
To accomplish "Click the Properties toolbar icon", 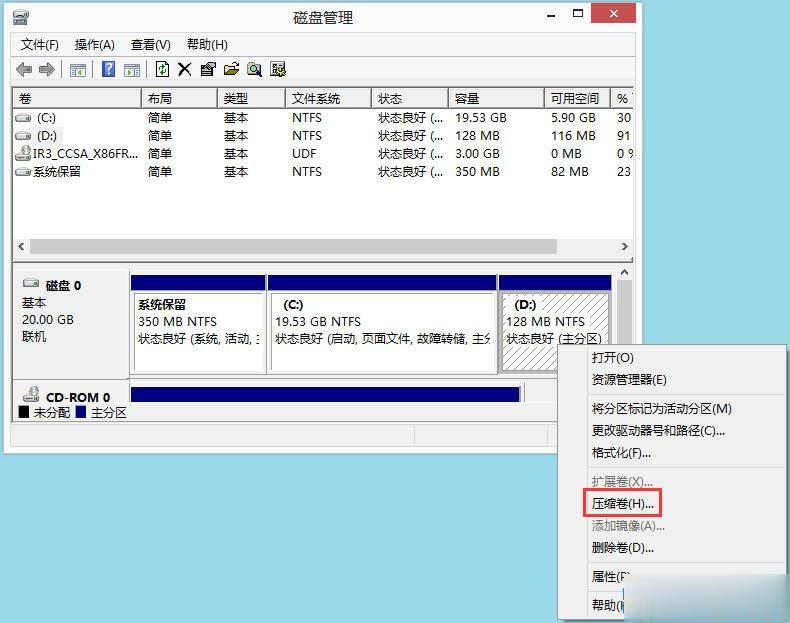I will point(208,69).
